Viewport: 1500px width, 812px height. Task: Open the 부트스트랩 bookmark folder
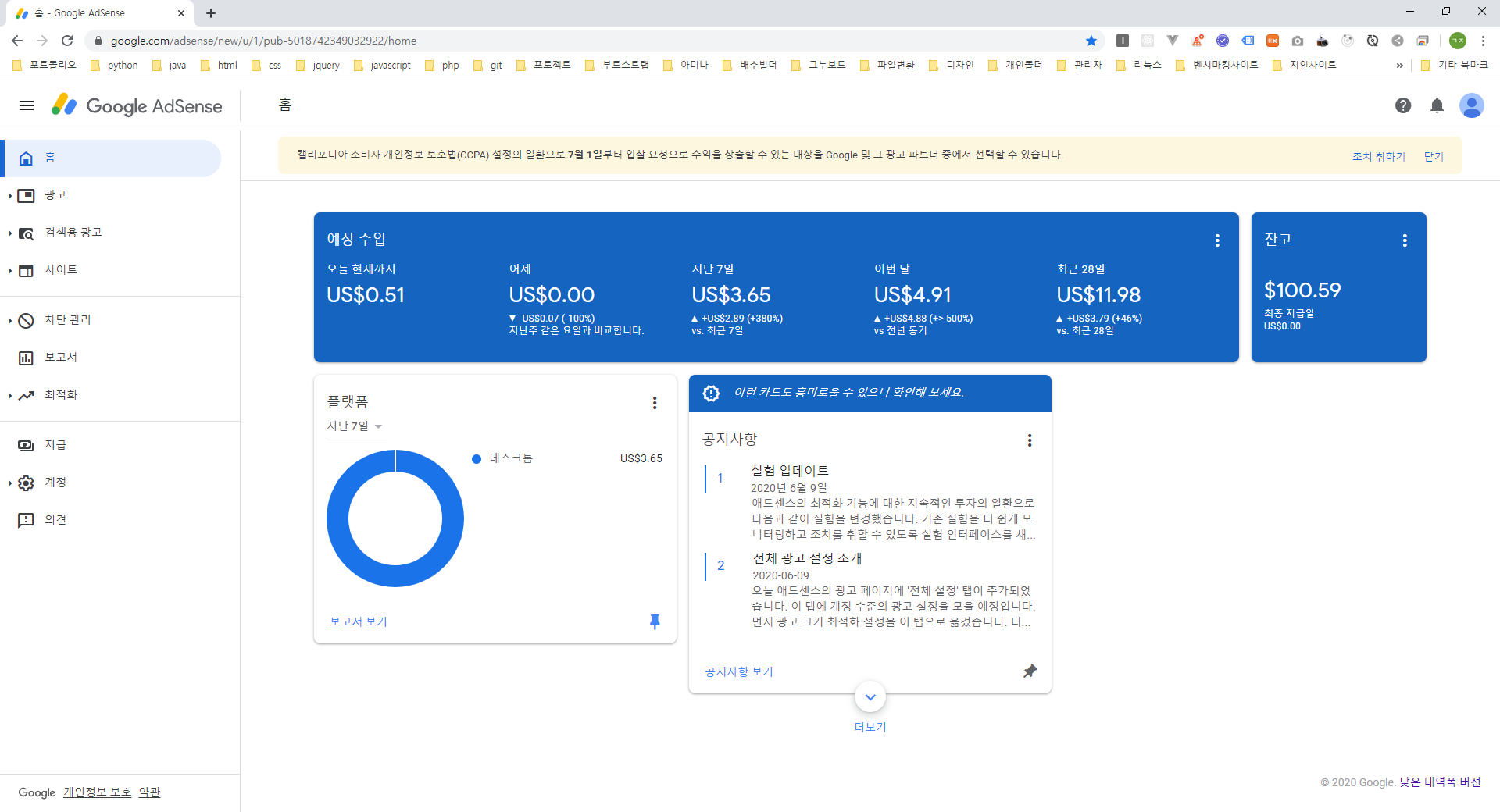point(617,66)
